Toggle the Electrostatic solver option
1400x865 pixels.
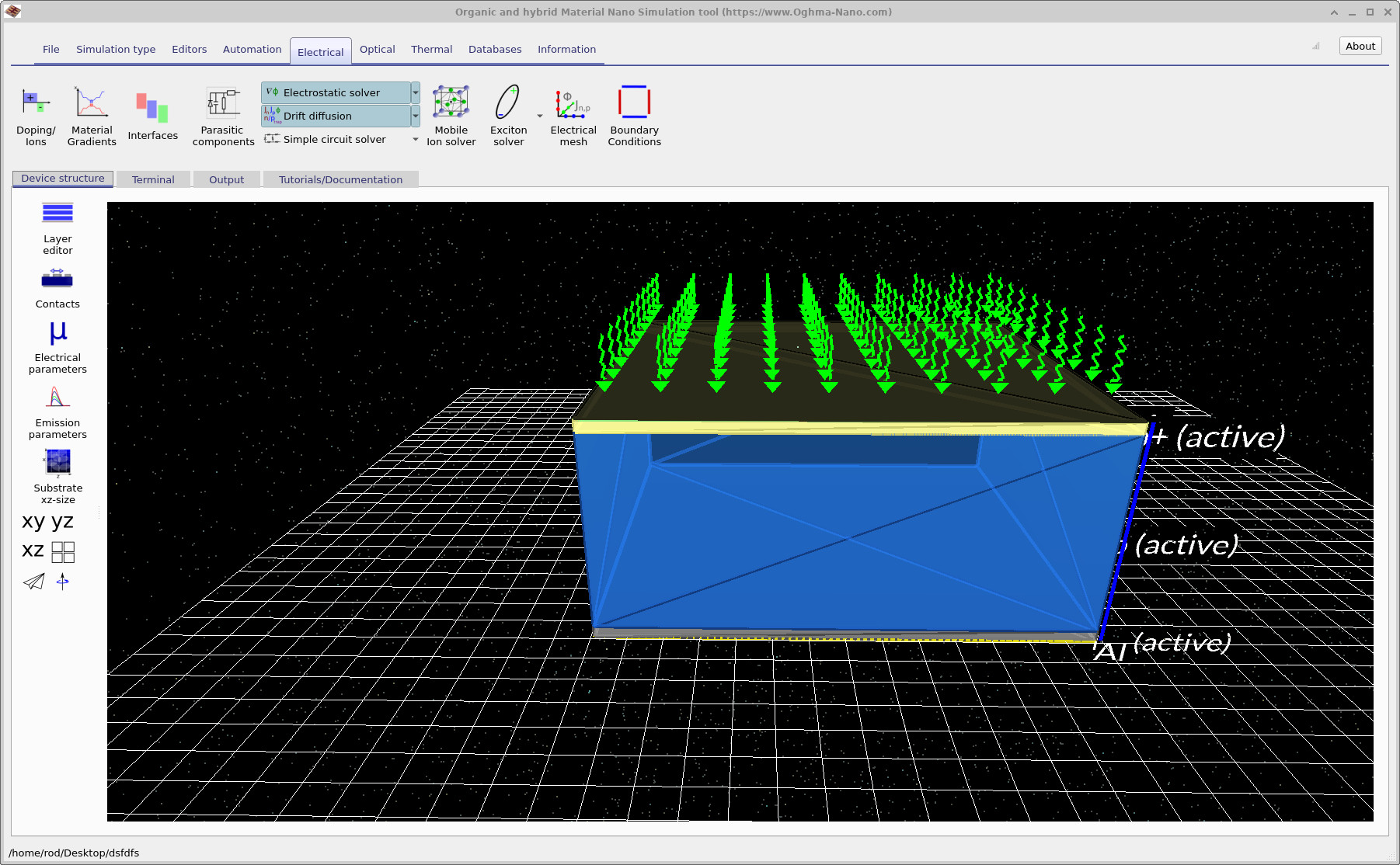335,93
